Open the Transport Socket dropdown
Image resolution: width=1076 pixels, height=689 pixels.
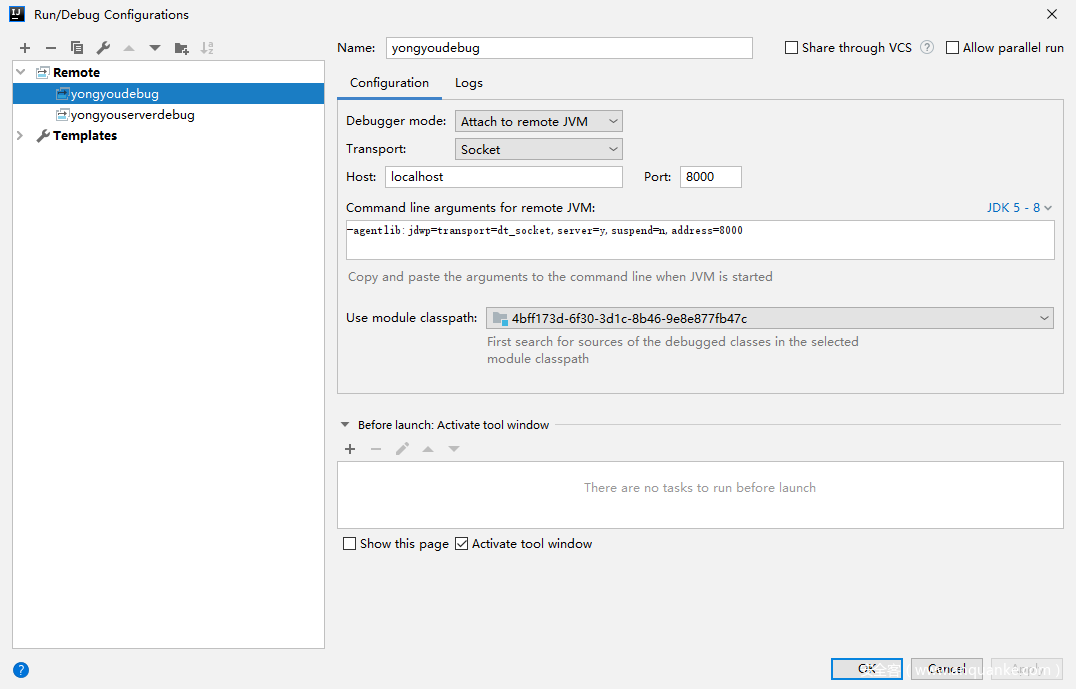click(539, 149)
